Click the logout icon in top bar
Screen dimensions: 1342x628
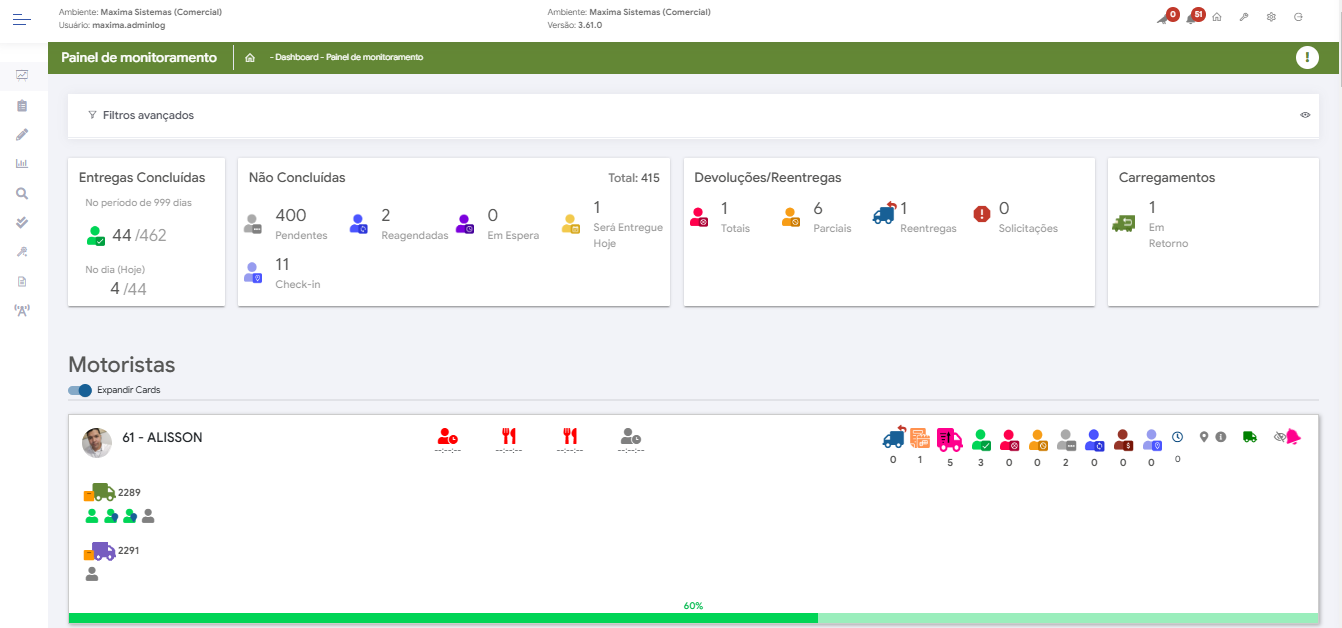(1298, 18)
